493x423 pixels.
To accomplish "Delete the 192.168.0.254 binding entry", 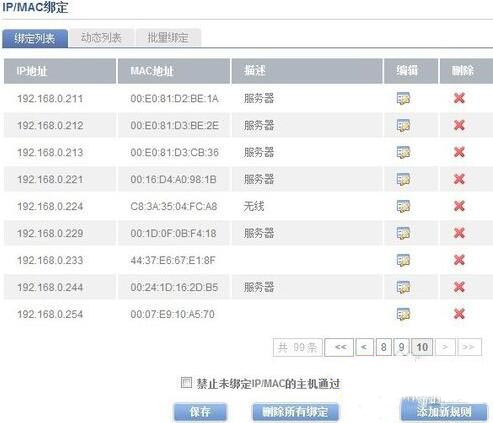I will [x=459, y=314].
